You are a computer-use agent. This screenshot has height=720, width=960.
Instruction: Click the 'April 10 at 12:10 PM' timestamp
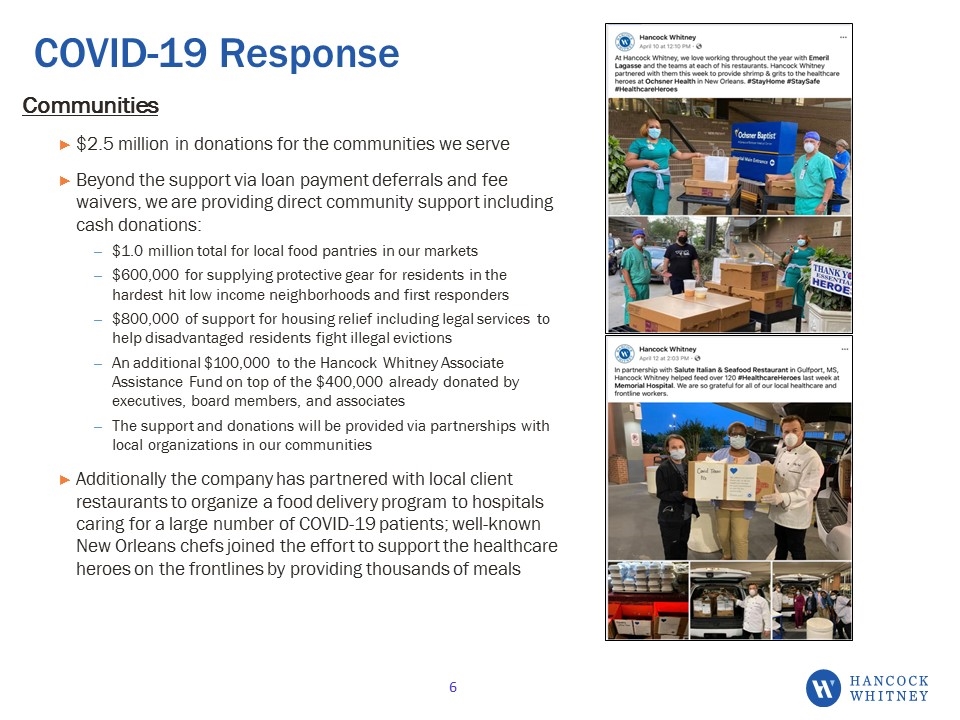(x=666, y=46)
